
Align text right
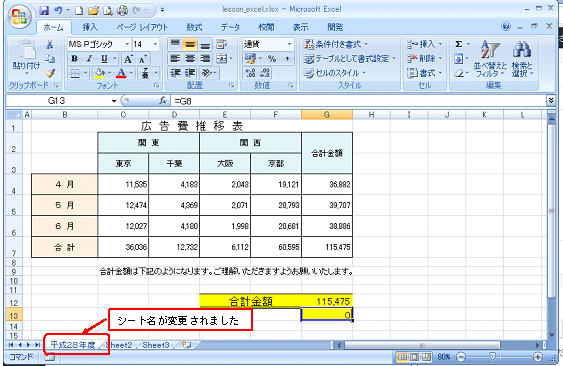(205, 59)
